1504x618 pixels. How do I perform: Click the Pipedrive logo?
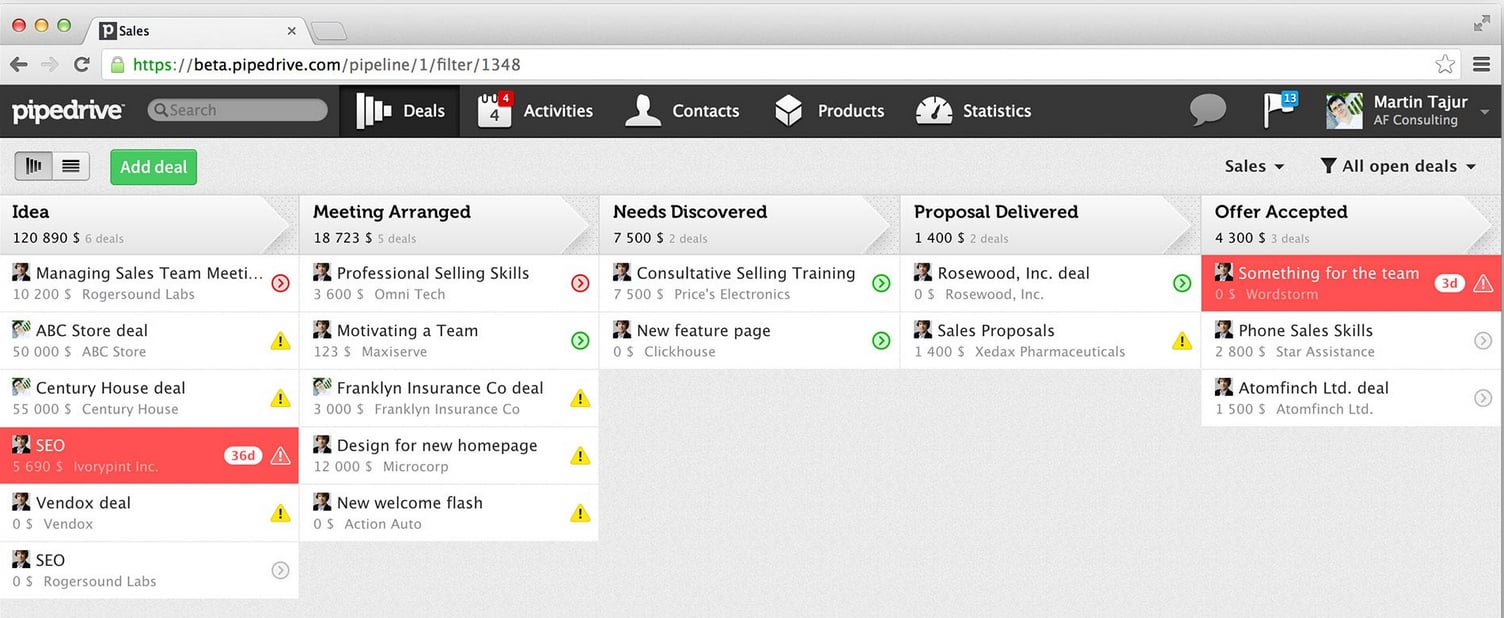point(68,110)
